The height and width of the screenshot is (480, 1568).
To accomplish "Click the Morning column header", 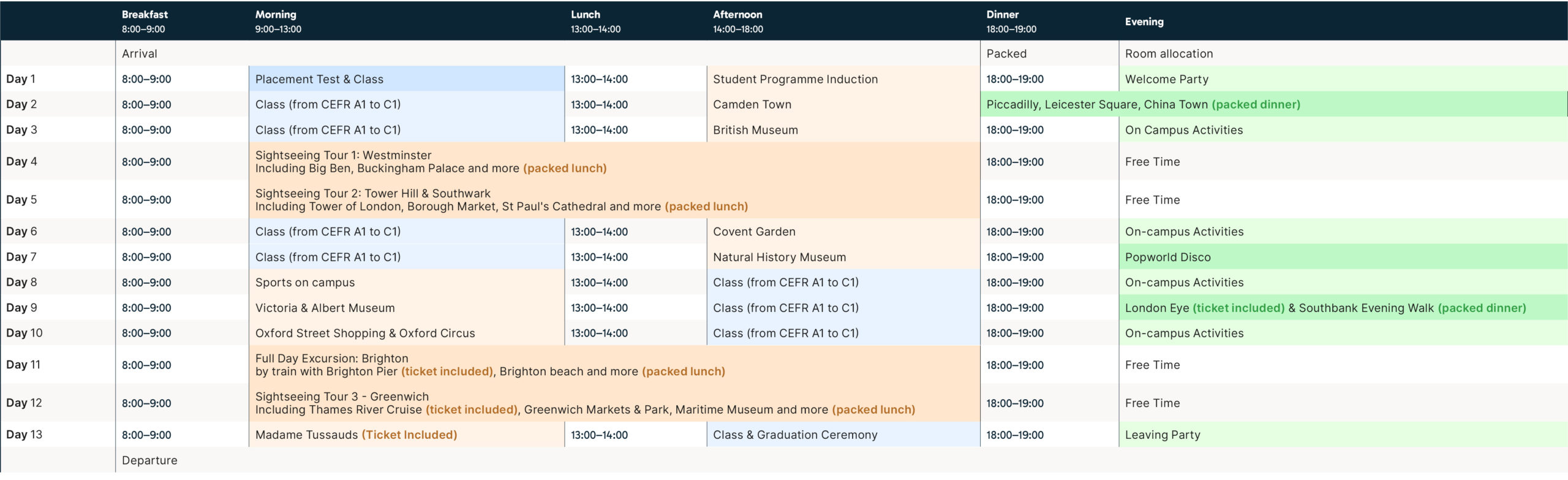I will (x=276, y=21).
